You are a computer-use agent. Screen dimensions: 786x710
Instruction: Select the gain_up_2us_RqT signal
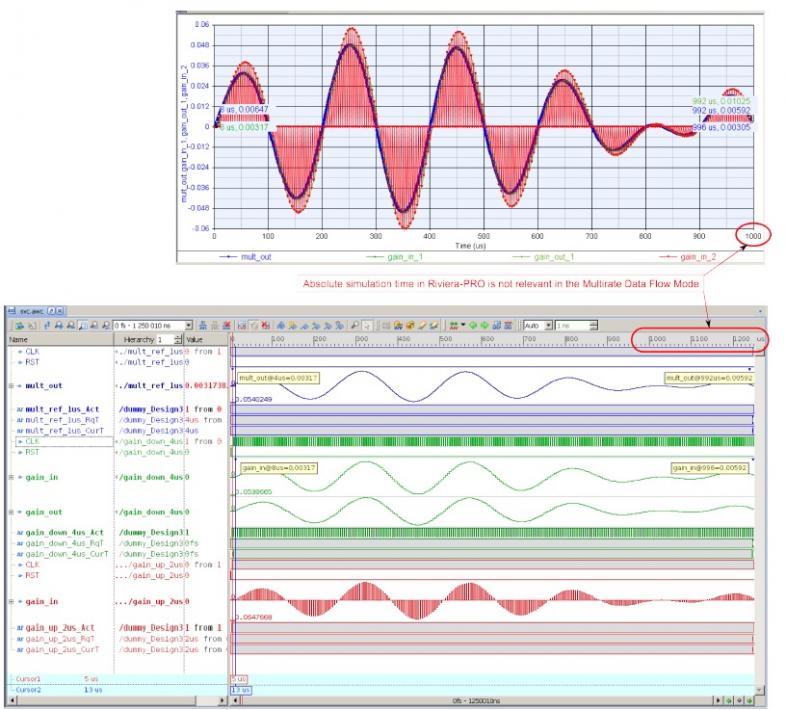click(60, 639)
